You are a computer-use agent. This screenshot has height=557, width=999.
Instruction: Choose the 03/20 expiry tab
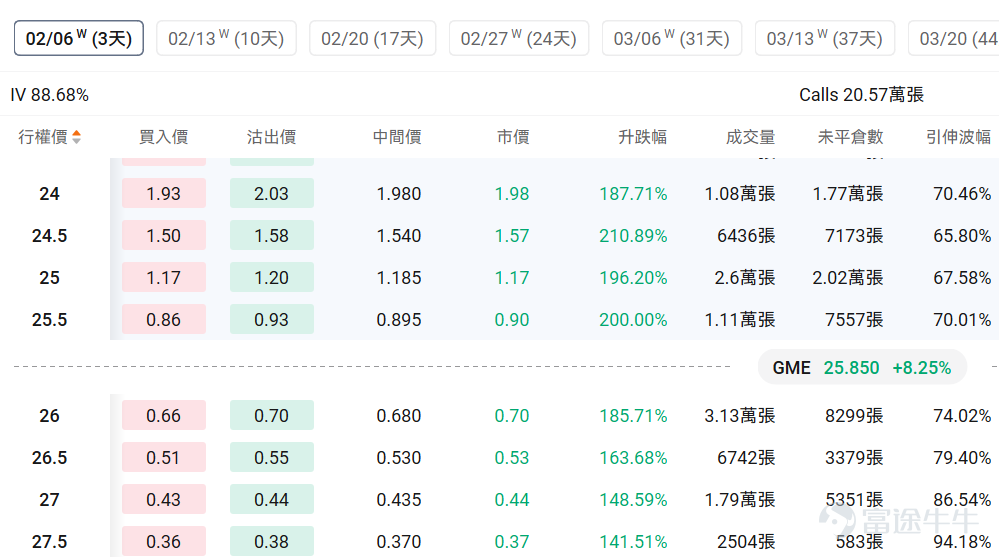[954, 38]
